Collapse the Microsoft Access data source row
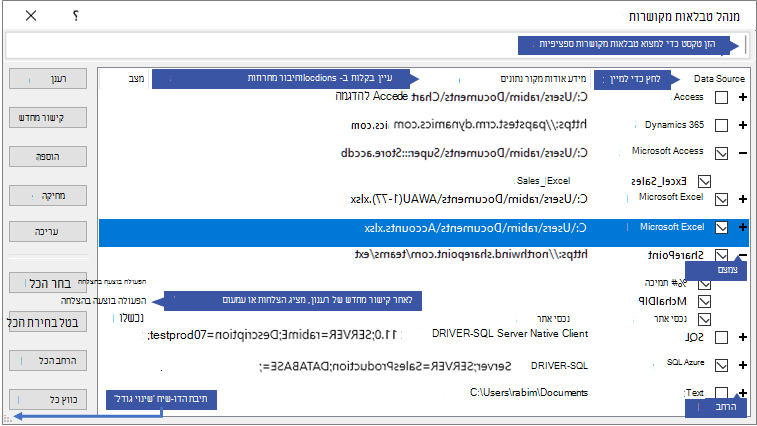757x426 pixels. (743, 154)
